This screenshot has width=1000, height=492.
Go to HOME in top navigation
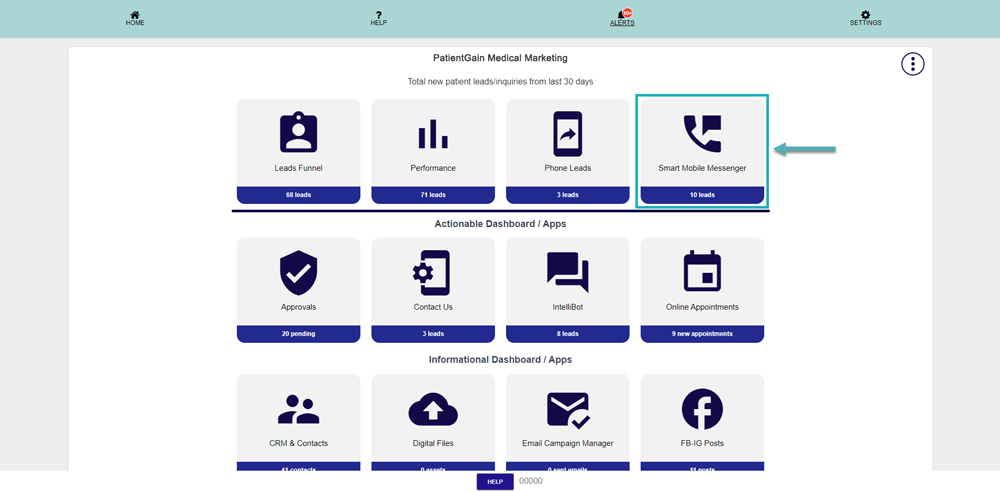(x=135, y=23)
